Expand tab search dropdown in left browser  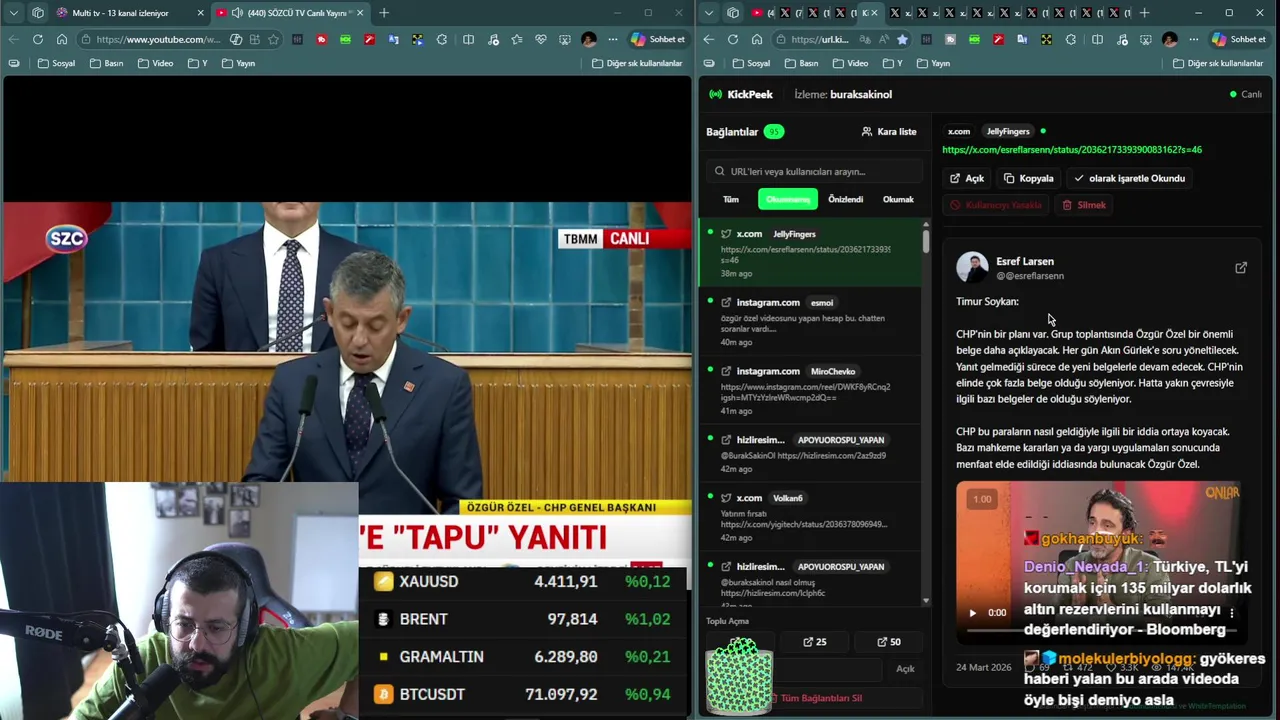tap(14, 13)
